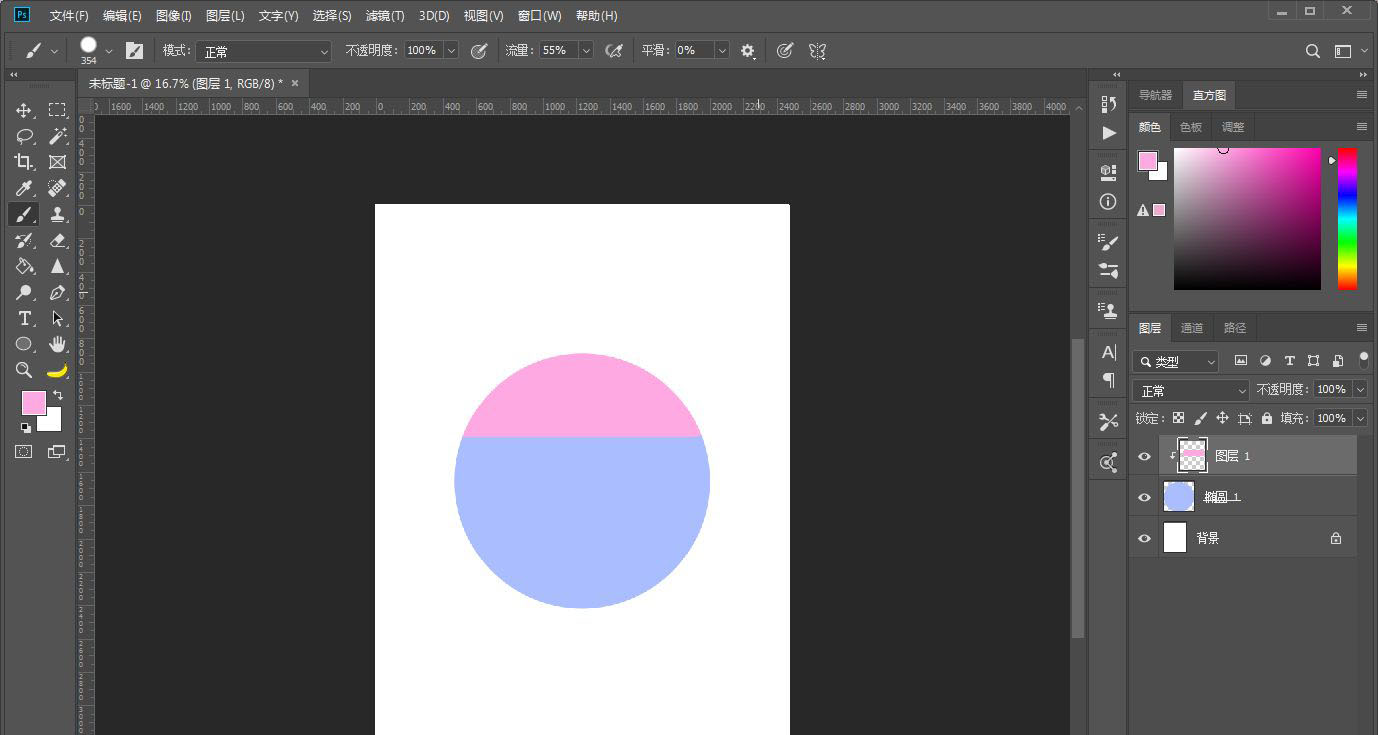Select the Lasso tool
The width and height of the screenshot is (1378, 735).
point(24,136)
